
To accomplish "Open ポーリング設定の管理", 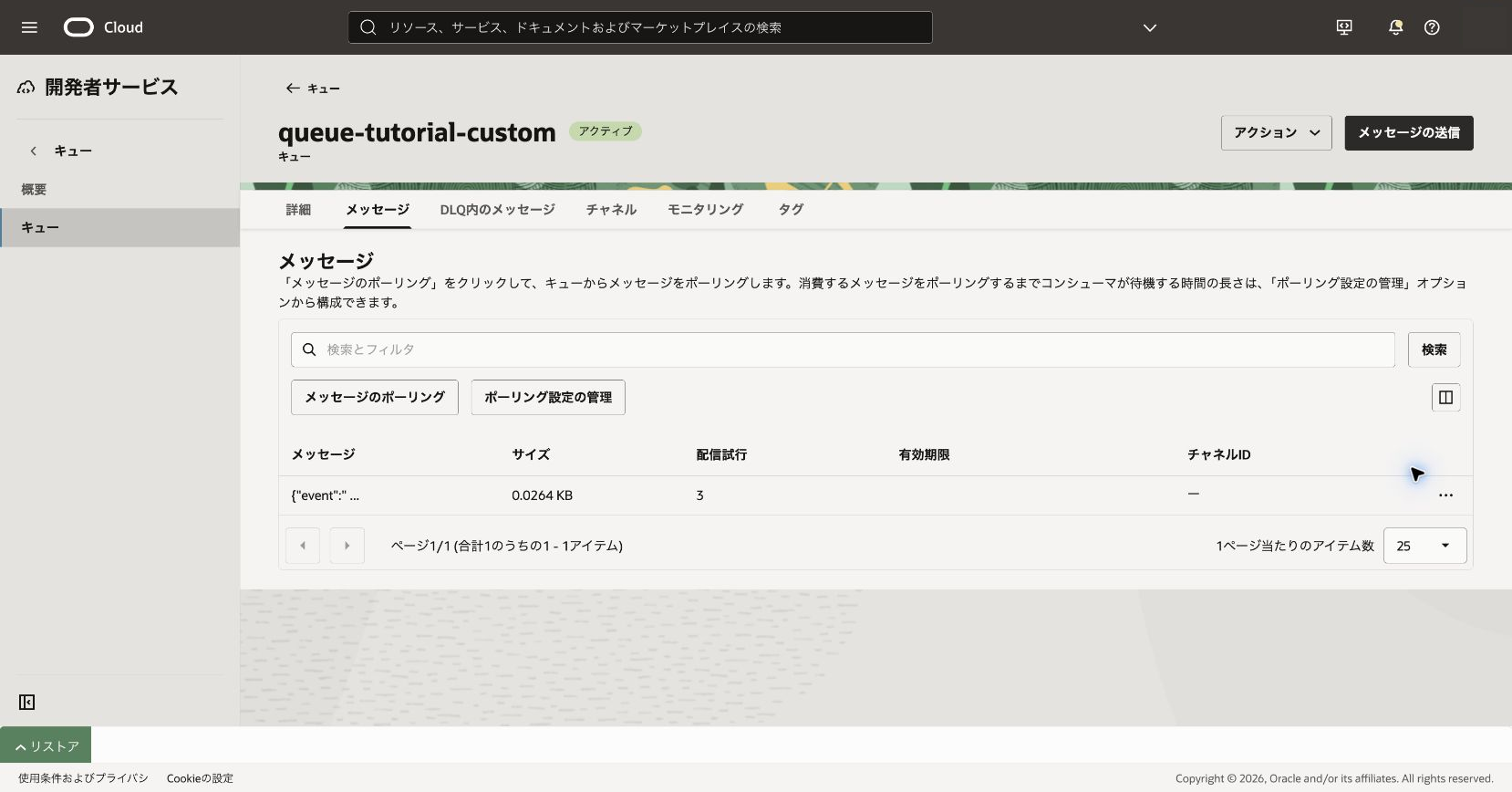I will click(x=548, y=397).
